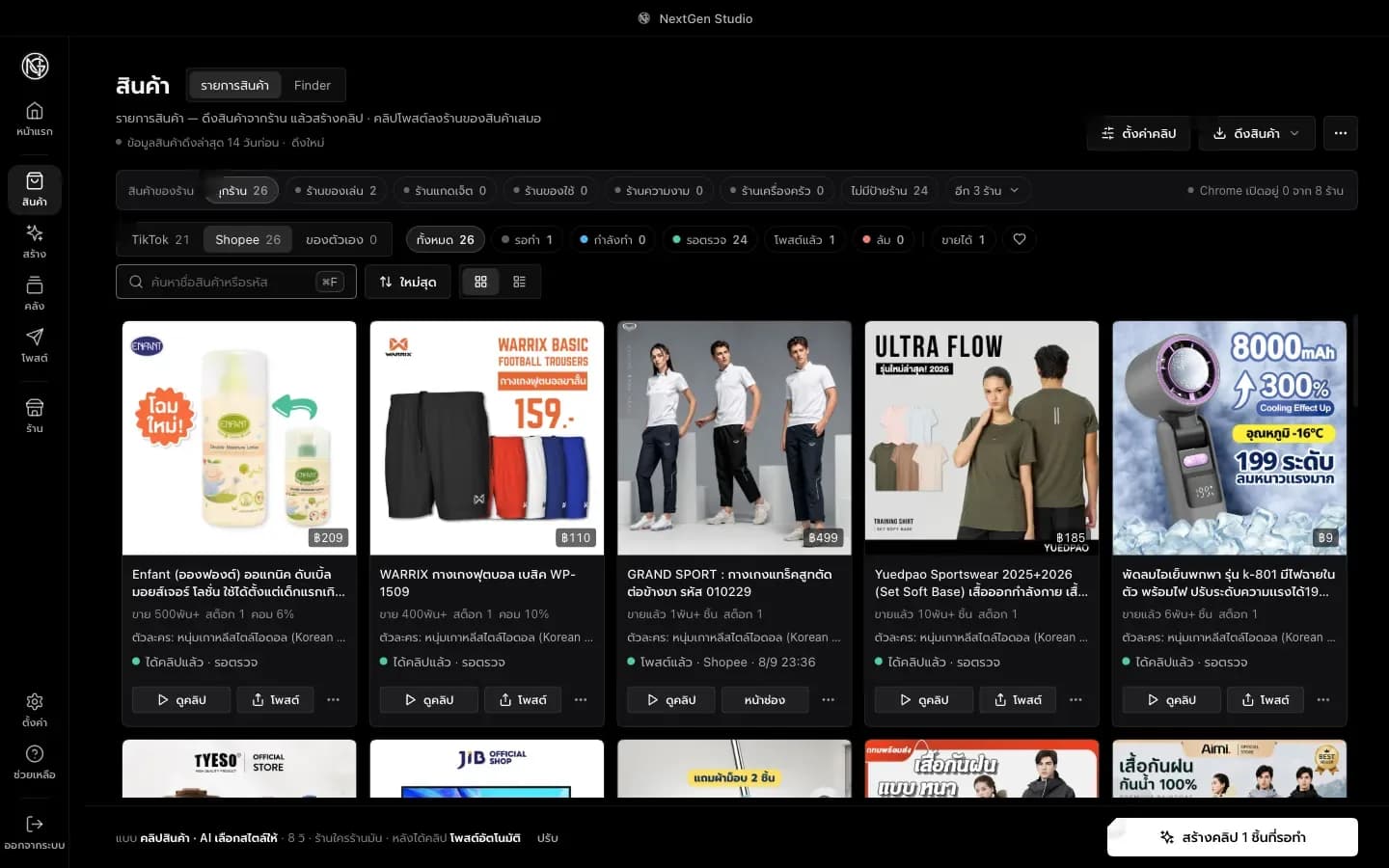This screenshot has height=868, width=1389.
Task: Open more options on WARRIX product card
Action: tap(581, 699)
